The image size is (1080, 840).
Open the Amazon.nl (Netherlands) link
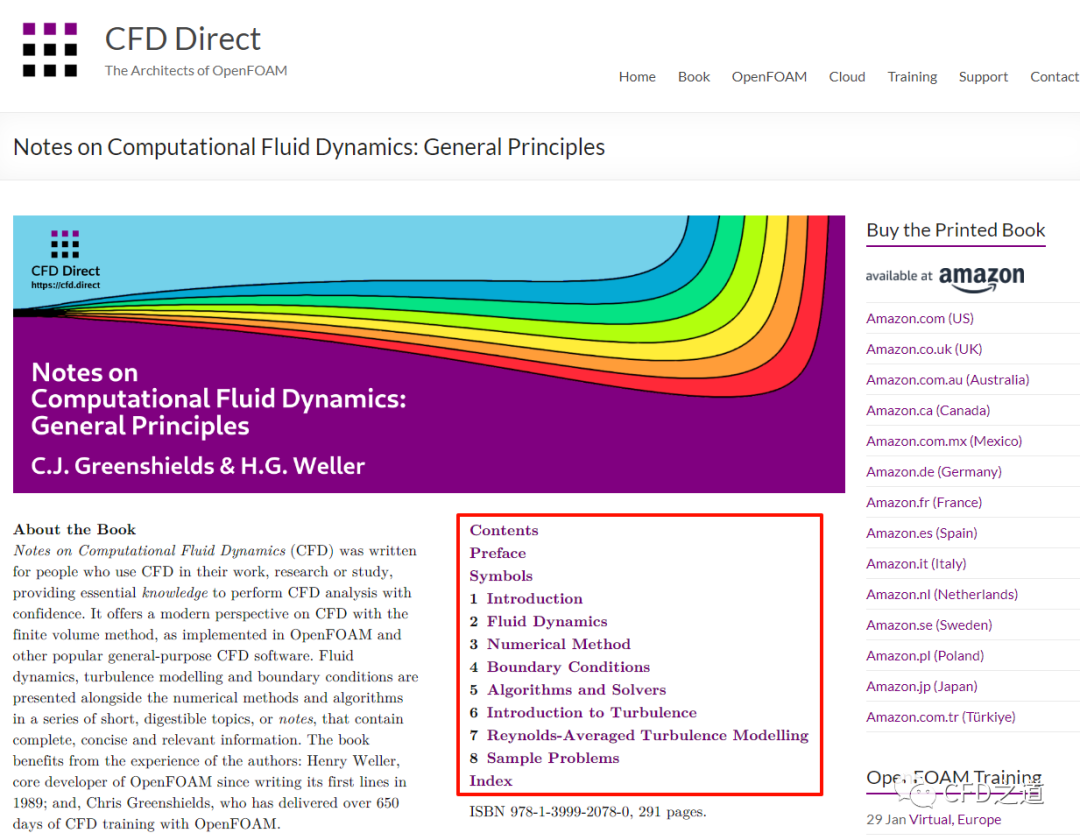(x=942, y=594)
